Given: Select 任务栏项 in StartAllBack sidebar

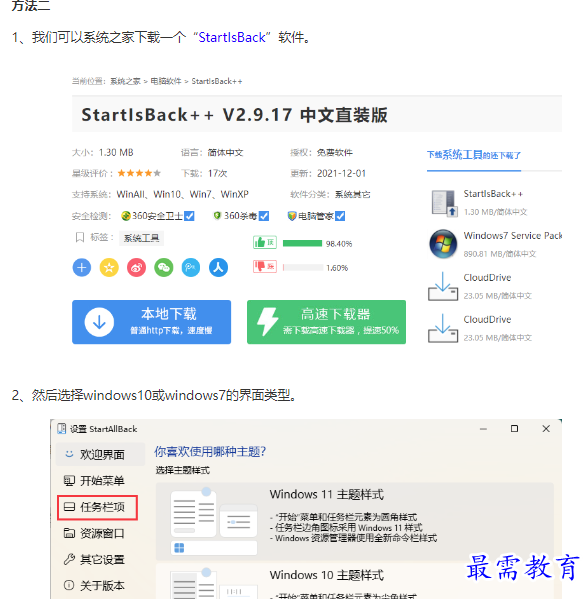Looking at the screenshot, I should [x=97, y=507].
